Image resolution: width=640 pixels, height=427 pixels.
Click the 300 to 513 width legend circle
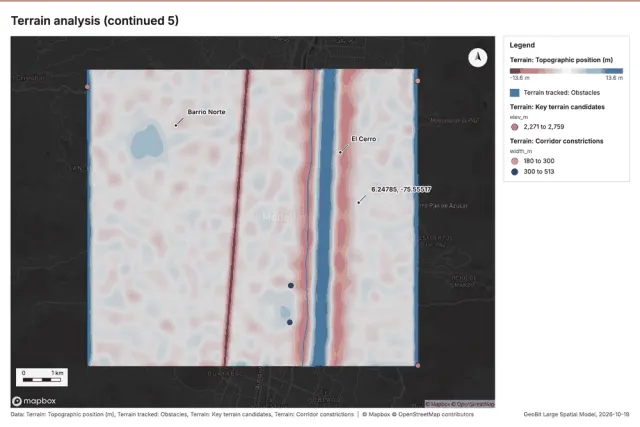pyautogui.click(x=515, y=172)
